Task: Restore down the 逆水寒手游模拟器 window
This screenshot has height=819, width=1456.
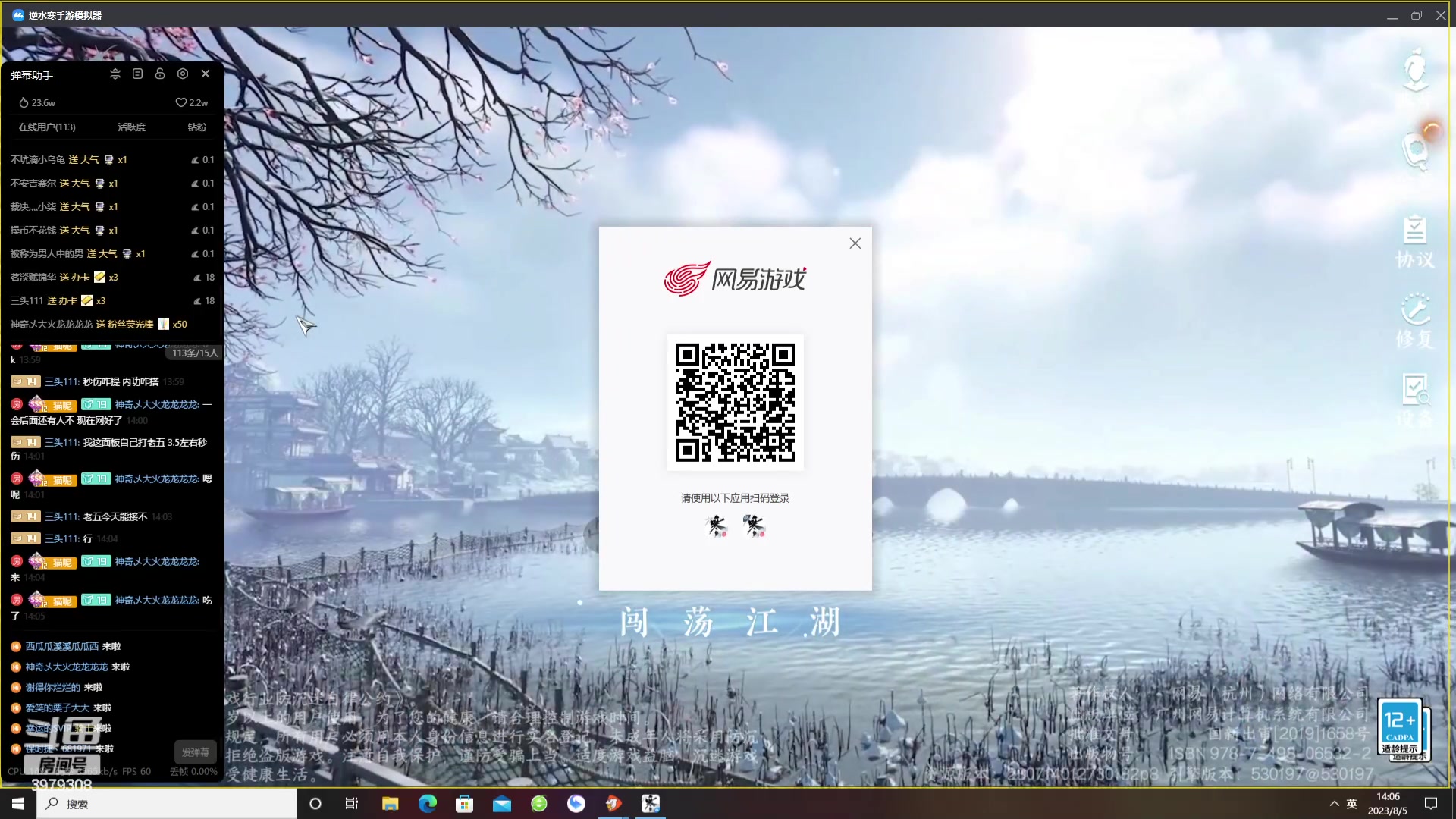Action: tap(1416, 15)
